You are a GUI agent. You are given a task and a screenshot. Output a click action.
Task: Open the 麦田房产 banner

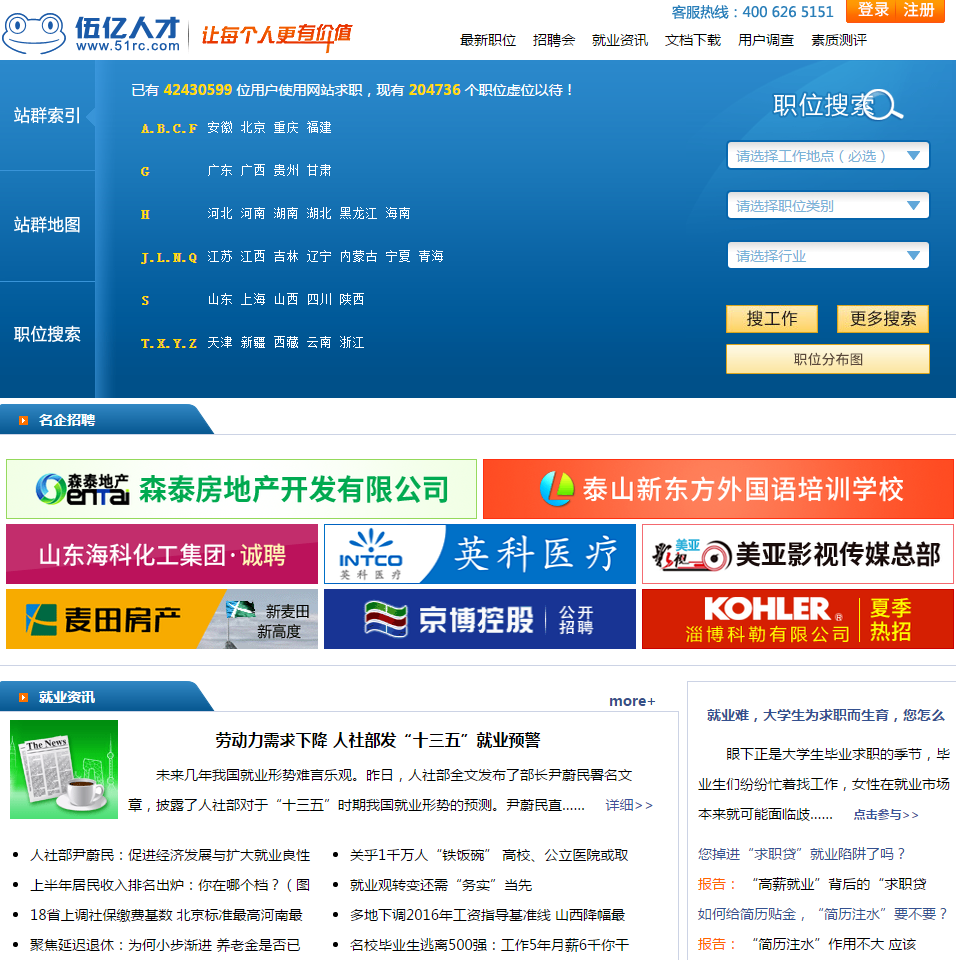[x=162, y=619]
